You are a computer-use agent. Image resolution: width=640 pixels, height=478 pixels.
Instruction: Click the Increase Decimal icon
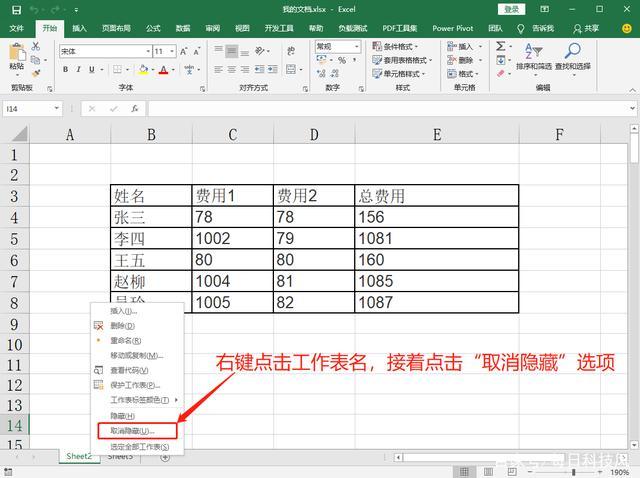321,73
